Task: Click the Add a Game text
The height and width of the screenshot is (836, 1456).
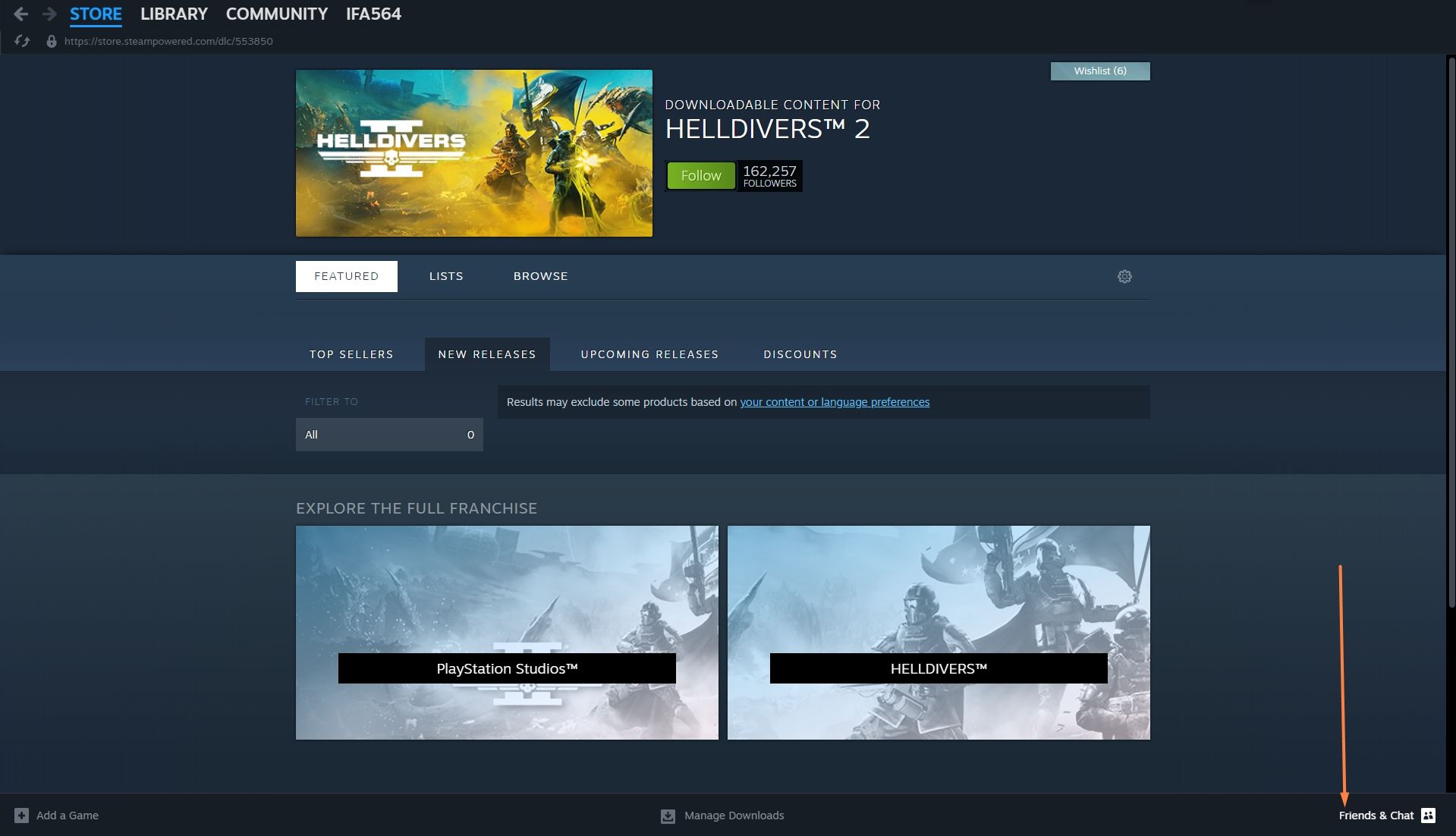Action: click(x=68, y=816)
